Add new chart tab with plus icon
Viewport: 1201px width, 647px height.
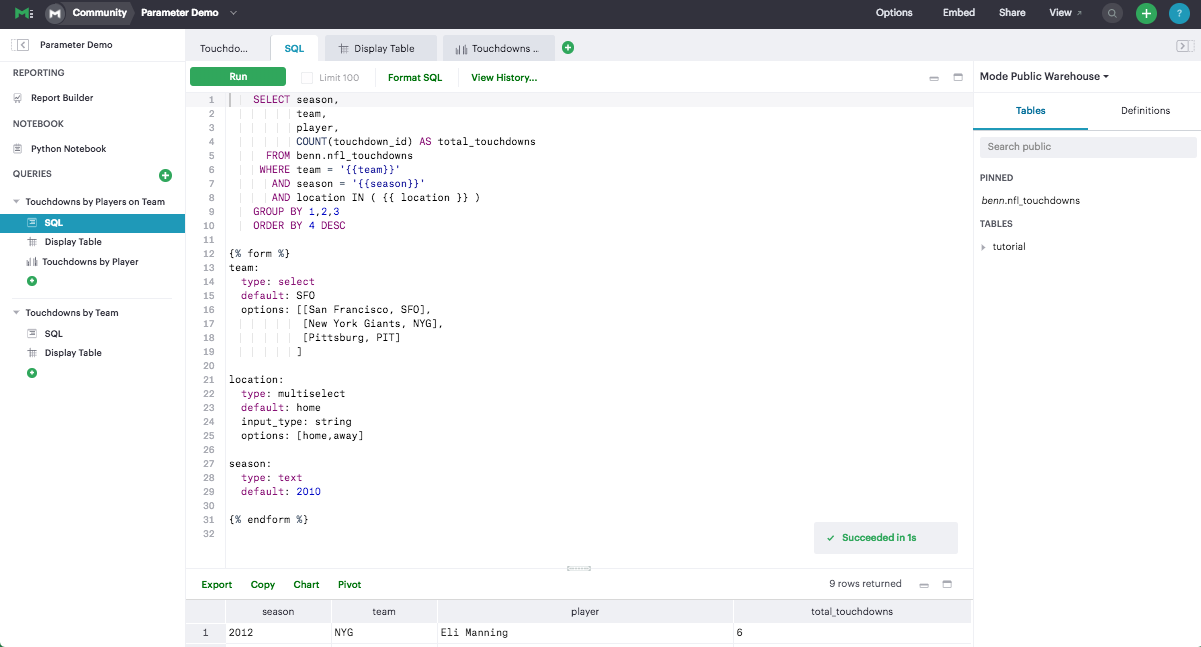click(x=568, y=48)
